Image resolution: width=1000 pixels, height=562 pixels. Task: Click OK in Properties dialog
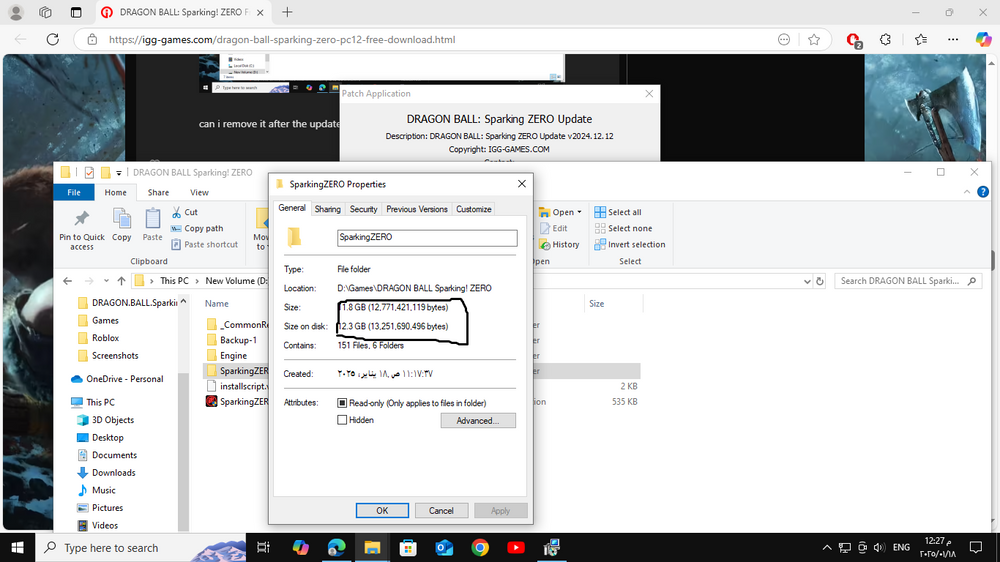(x=382, y=510)
